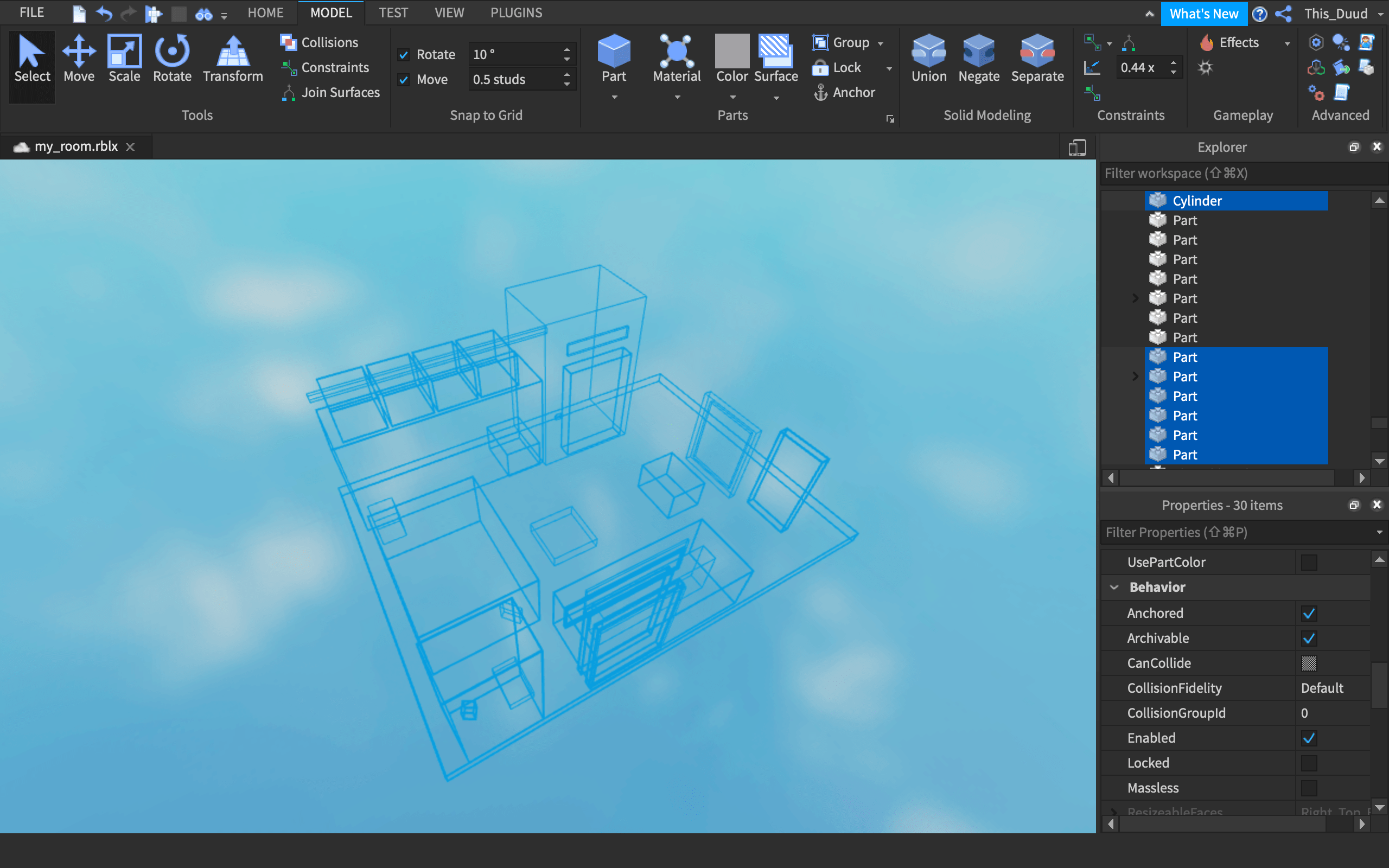
Task: Open the PLUGINS tab
Action: [515, 12]
